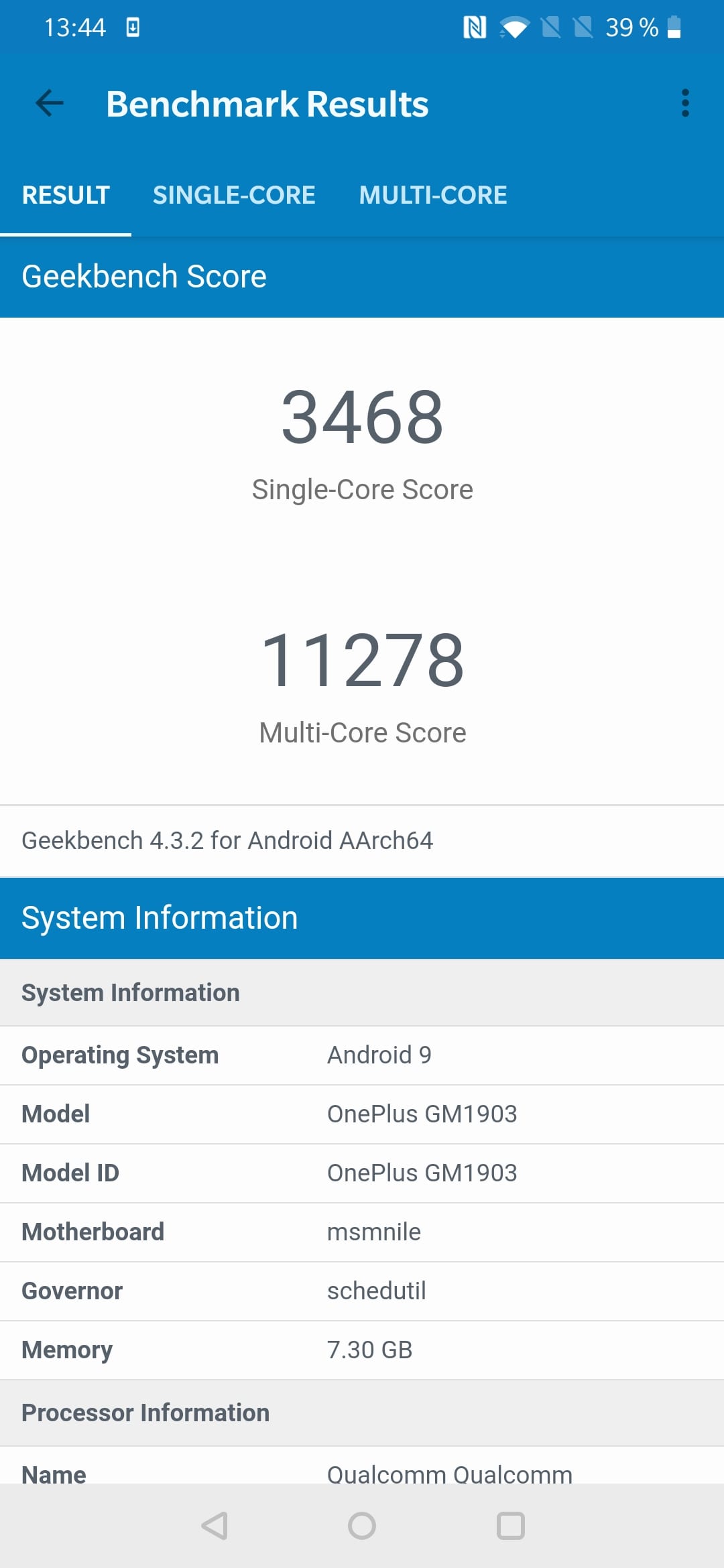Tap the Model ID row's OnePlus GM1903 value

pyautogui.click(x=422, y=1173)
